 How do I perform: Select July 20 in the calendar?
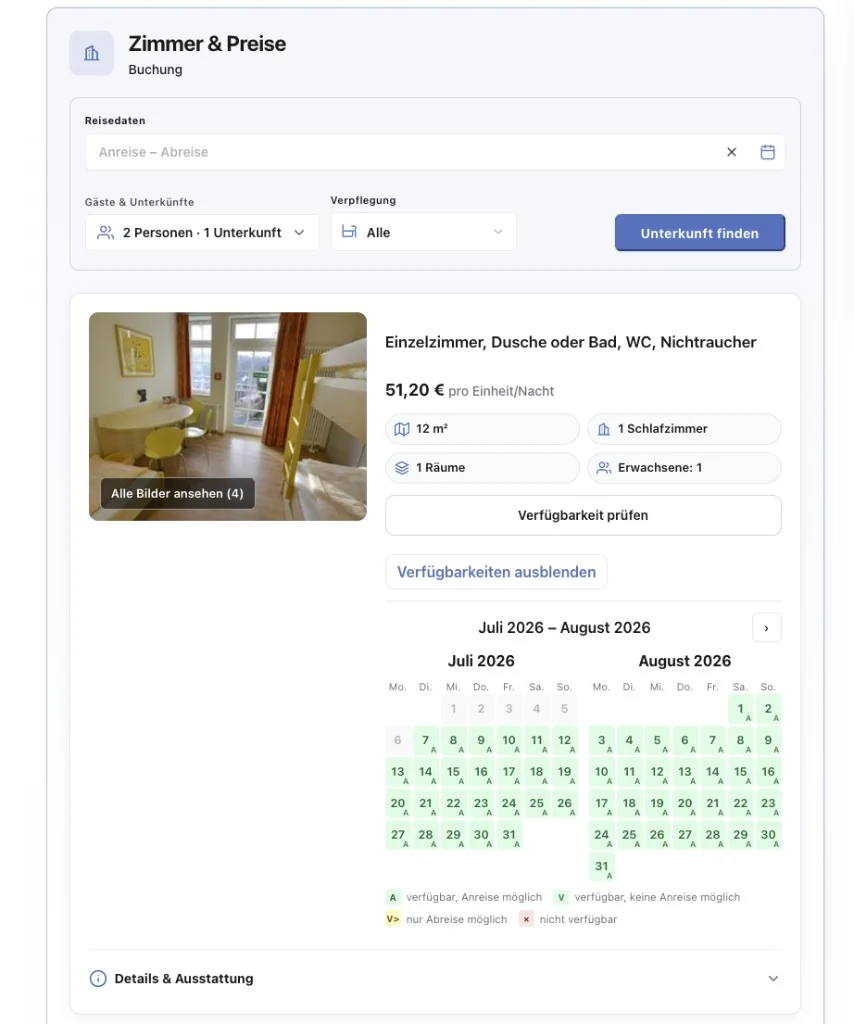(x=398, y=803)
